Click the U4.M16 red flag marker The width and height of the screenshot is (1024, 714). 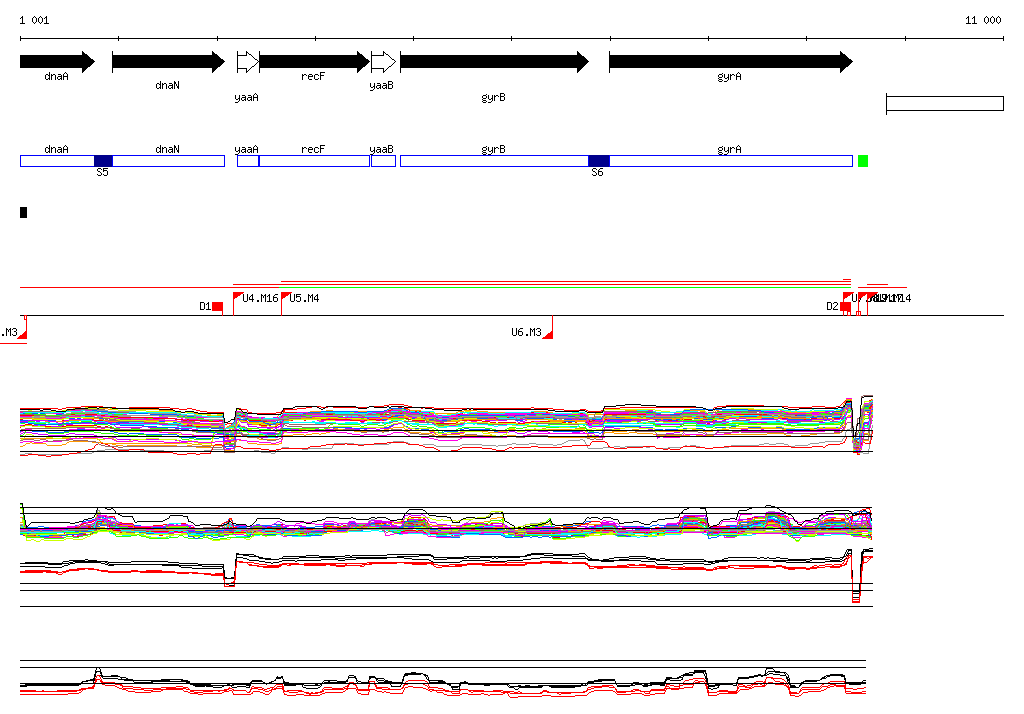[x=238, y=297]
